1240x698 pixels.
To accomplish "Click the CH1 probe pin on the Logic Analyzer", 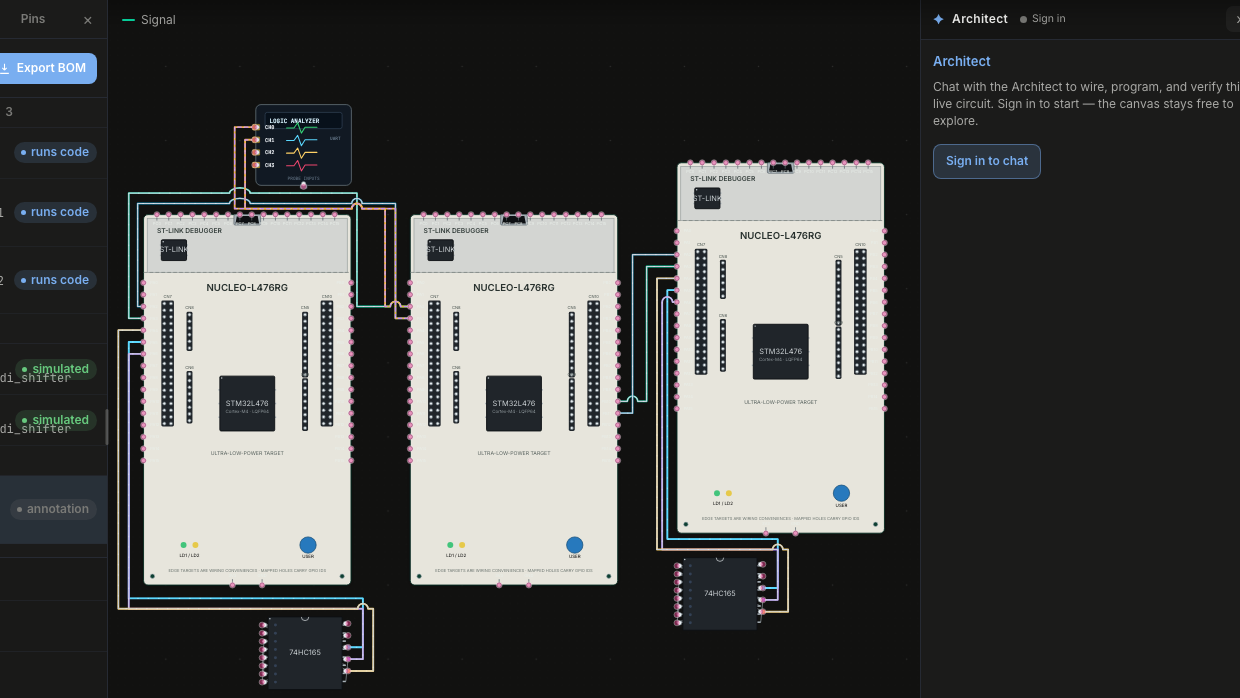I will pos(256,140).
